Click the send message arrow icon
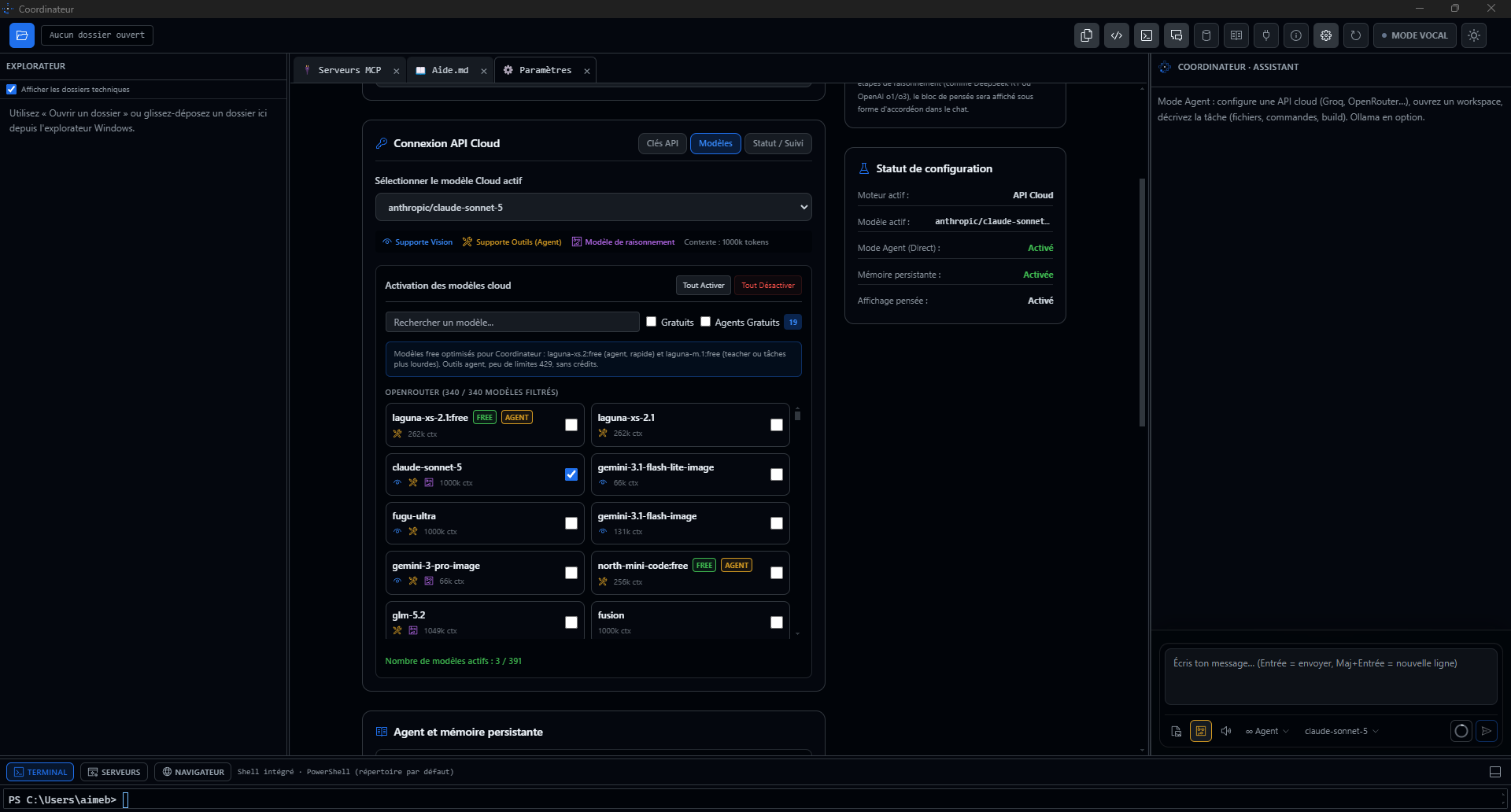This screenshot has height=812, width=1511. [x=1487, y=731]
